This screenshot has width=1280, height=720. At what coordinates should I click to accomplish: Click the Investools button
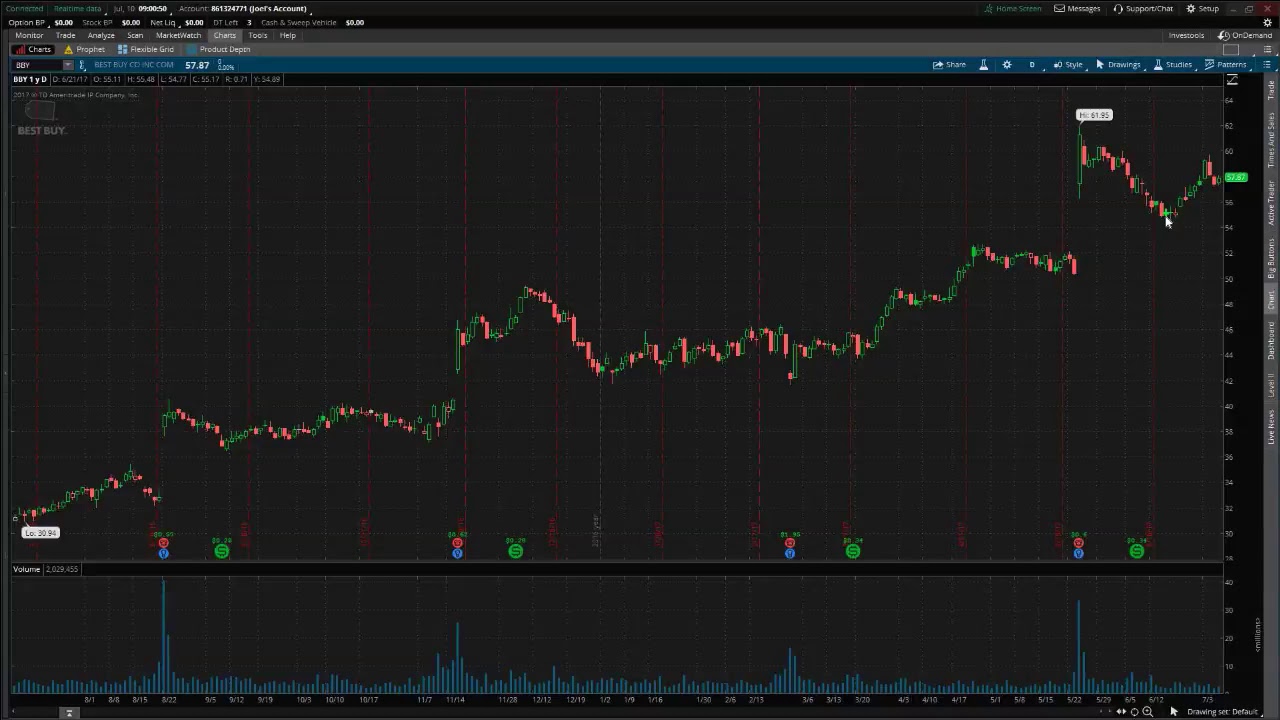click(1186, 35)
